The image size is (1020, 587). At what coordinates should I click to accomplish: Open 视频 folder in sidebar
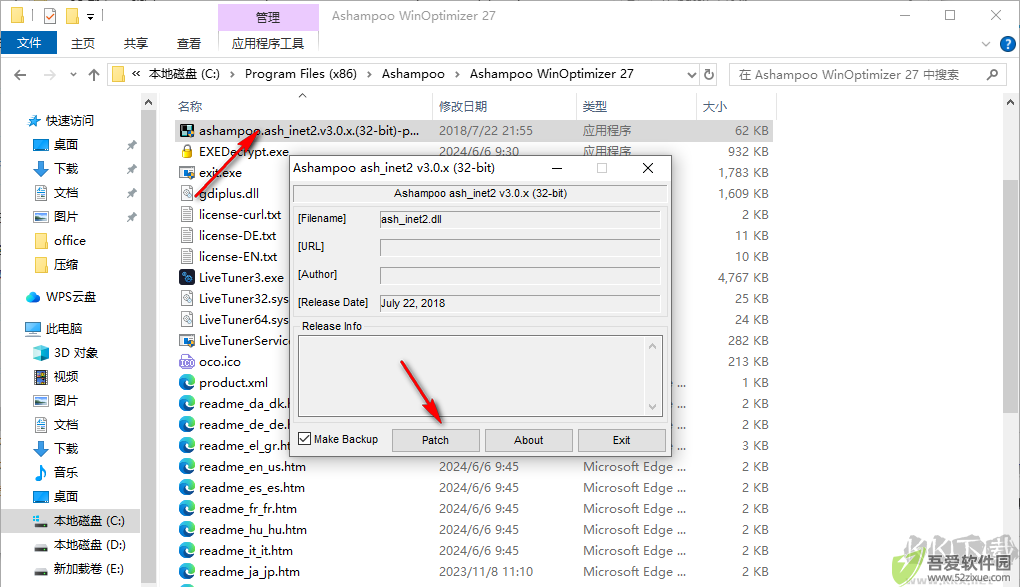(66, 377)
